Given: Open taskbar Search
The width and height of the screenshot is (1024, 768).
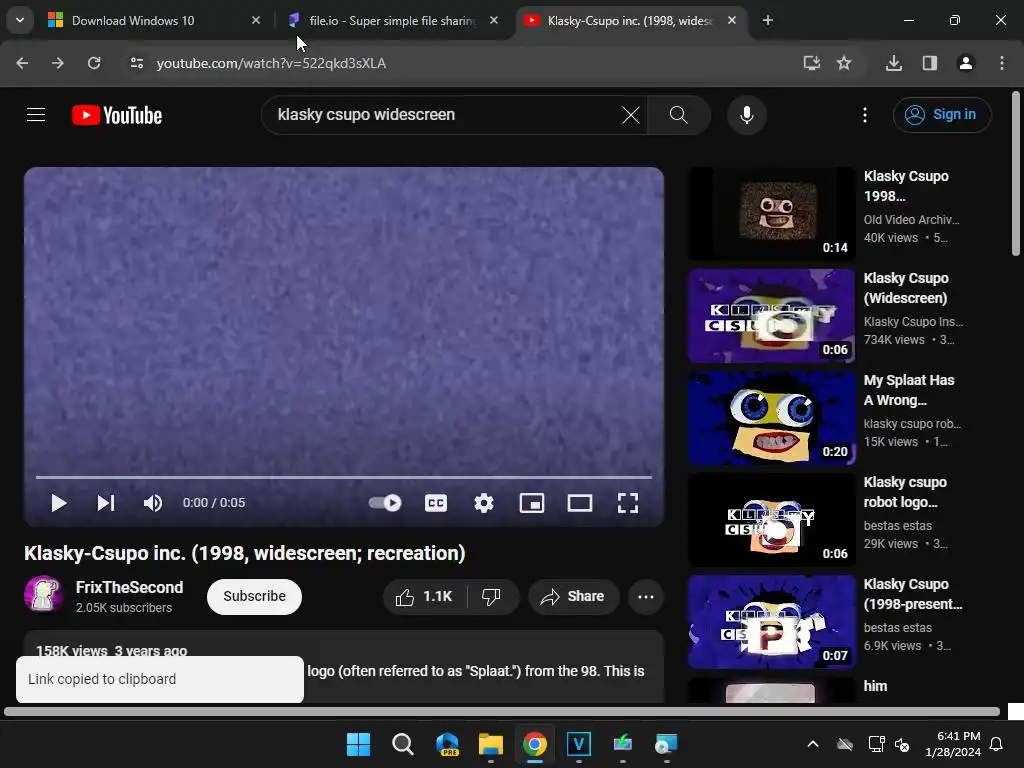Looking at the screenshot, I should point(402,744).
